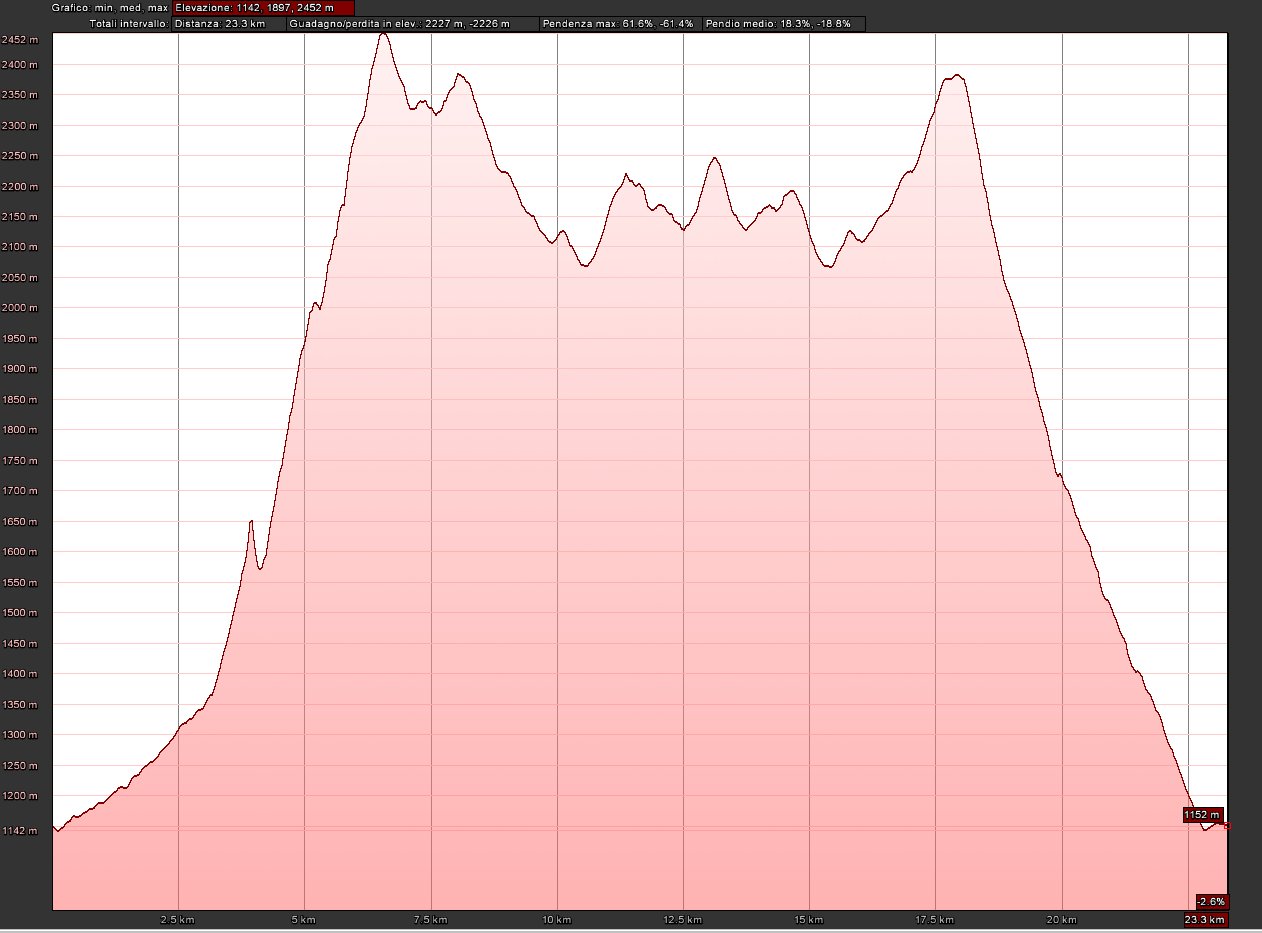Click the 20 km x-axis tick label
1262x933 pixels.
(x=1061, y=919)
